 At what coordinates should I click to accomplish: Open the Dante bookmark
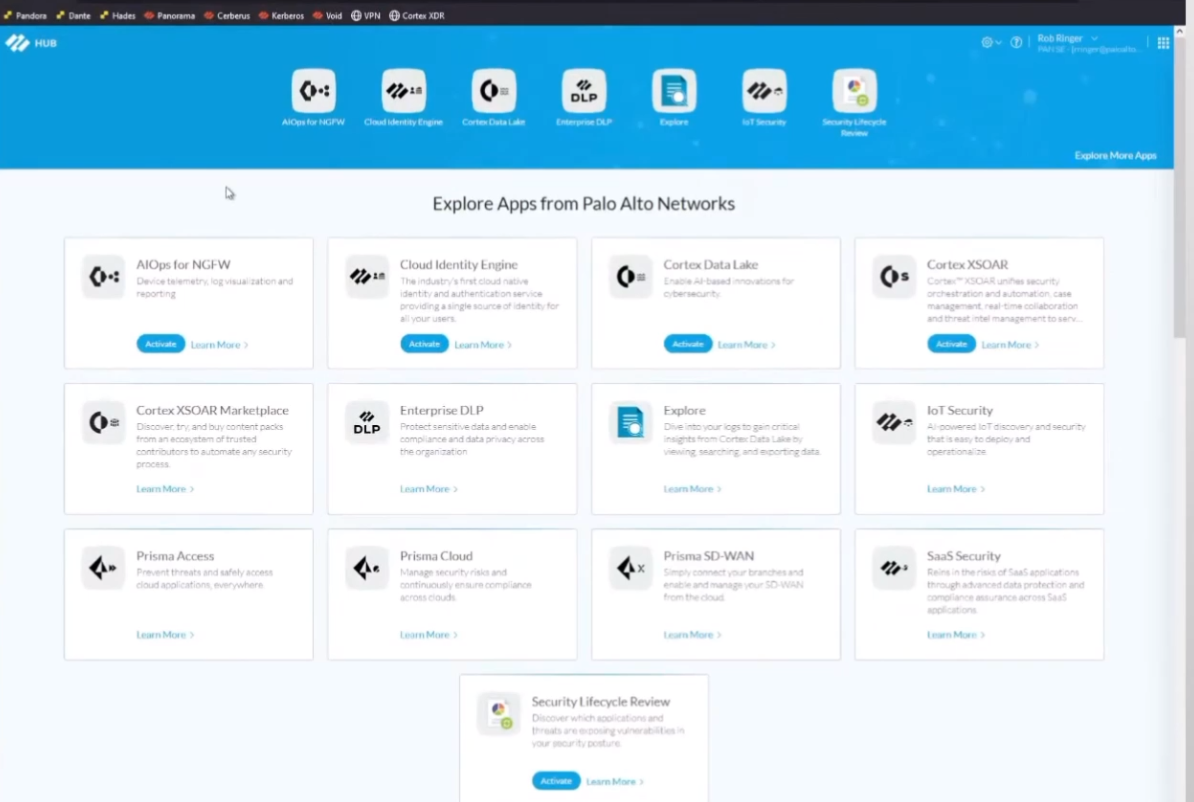[74, 15]
